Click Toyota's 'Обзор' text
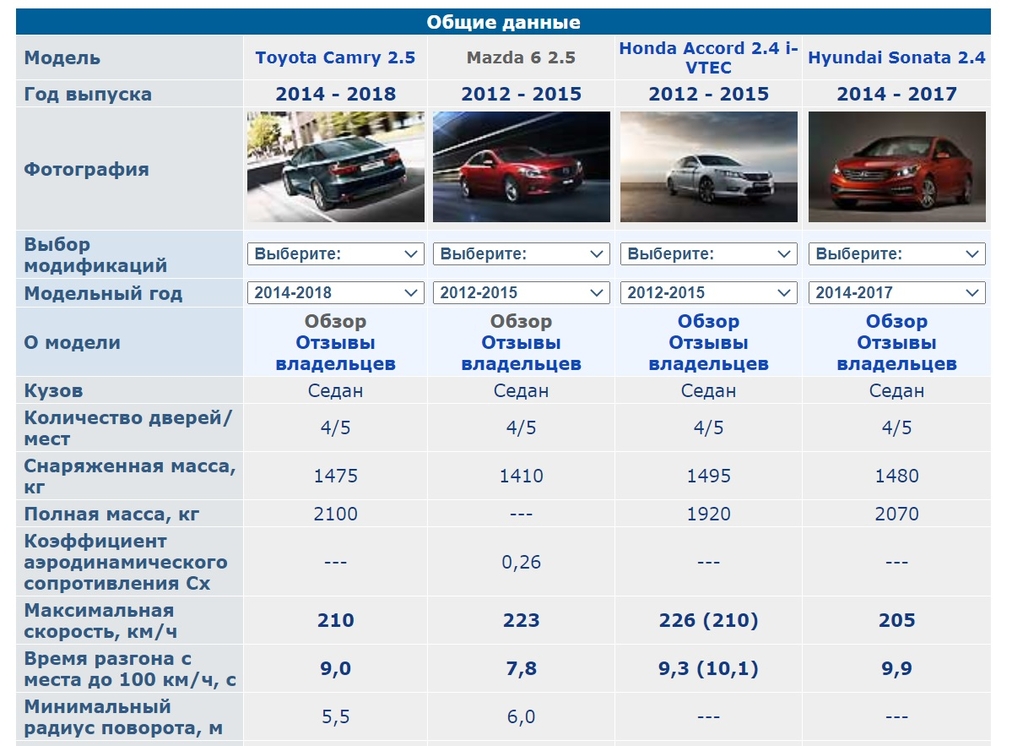 coord(335,321)
